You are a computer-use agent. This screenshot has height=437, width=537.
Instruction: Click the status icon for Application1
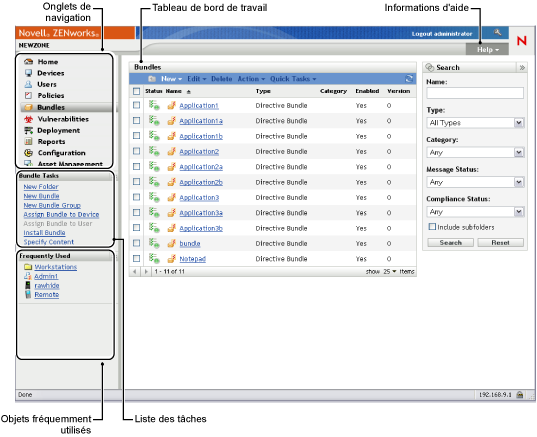[154, 105]
